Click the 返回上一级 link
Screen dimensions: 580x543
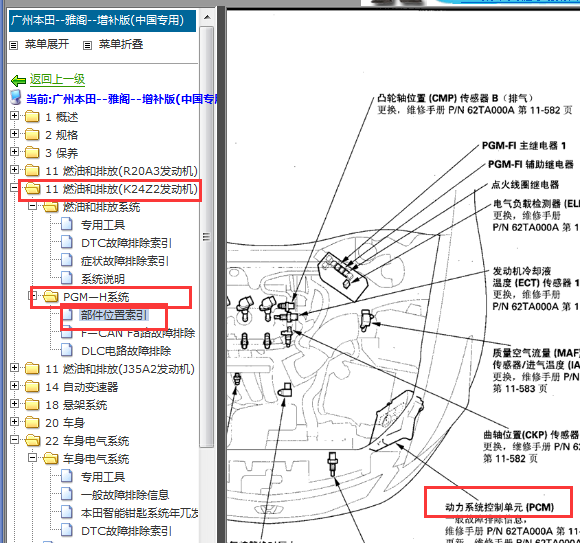(x=57, y=80)
